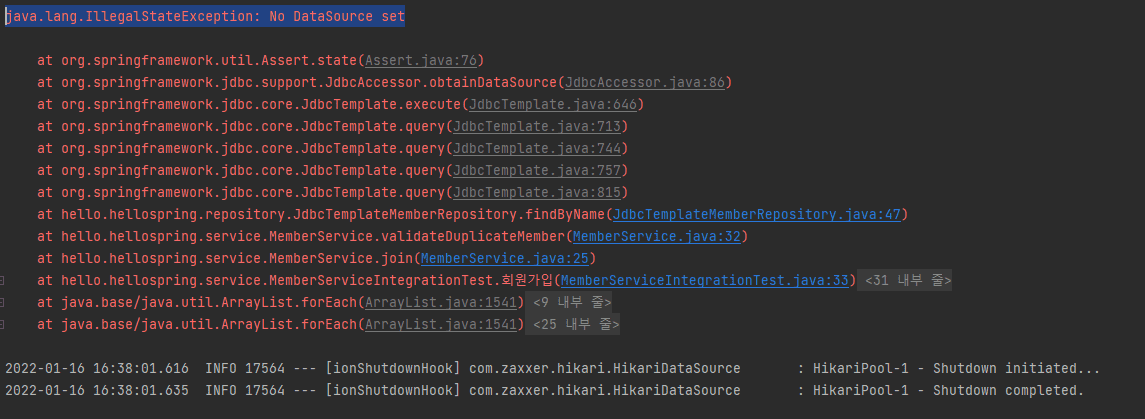Image resolution: width=1145 pixels, height=419 pixels.
Task: Open JdbcTemplateMemberRepository.java:47 link
Action: click(757, 214)
